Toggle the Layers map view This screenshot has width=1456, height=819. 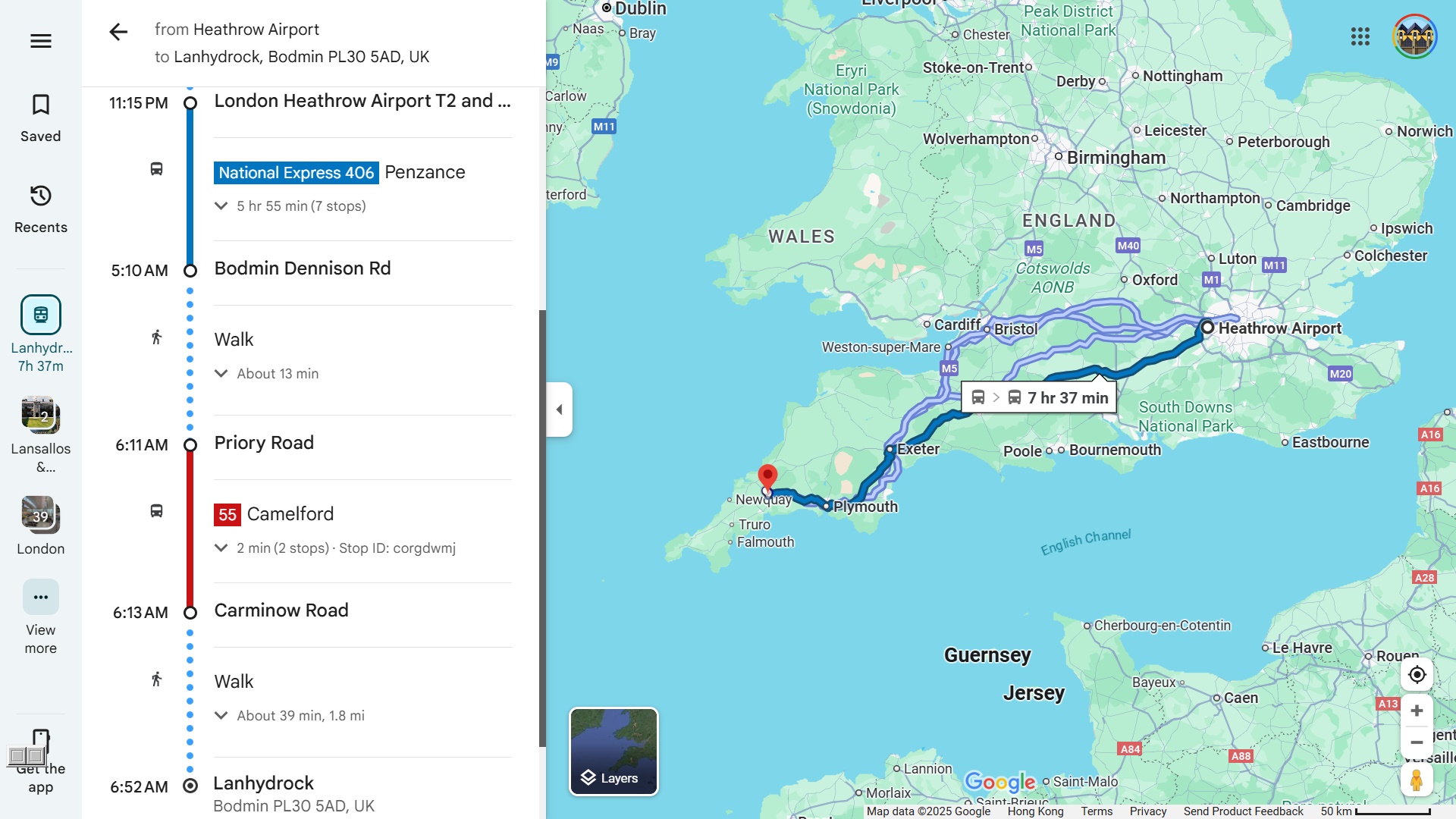[x=613, y=752]
